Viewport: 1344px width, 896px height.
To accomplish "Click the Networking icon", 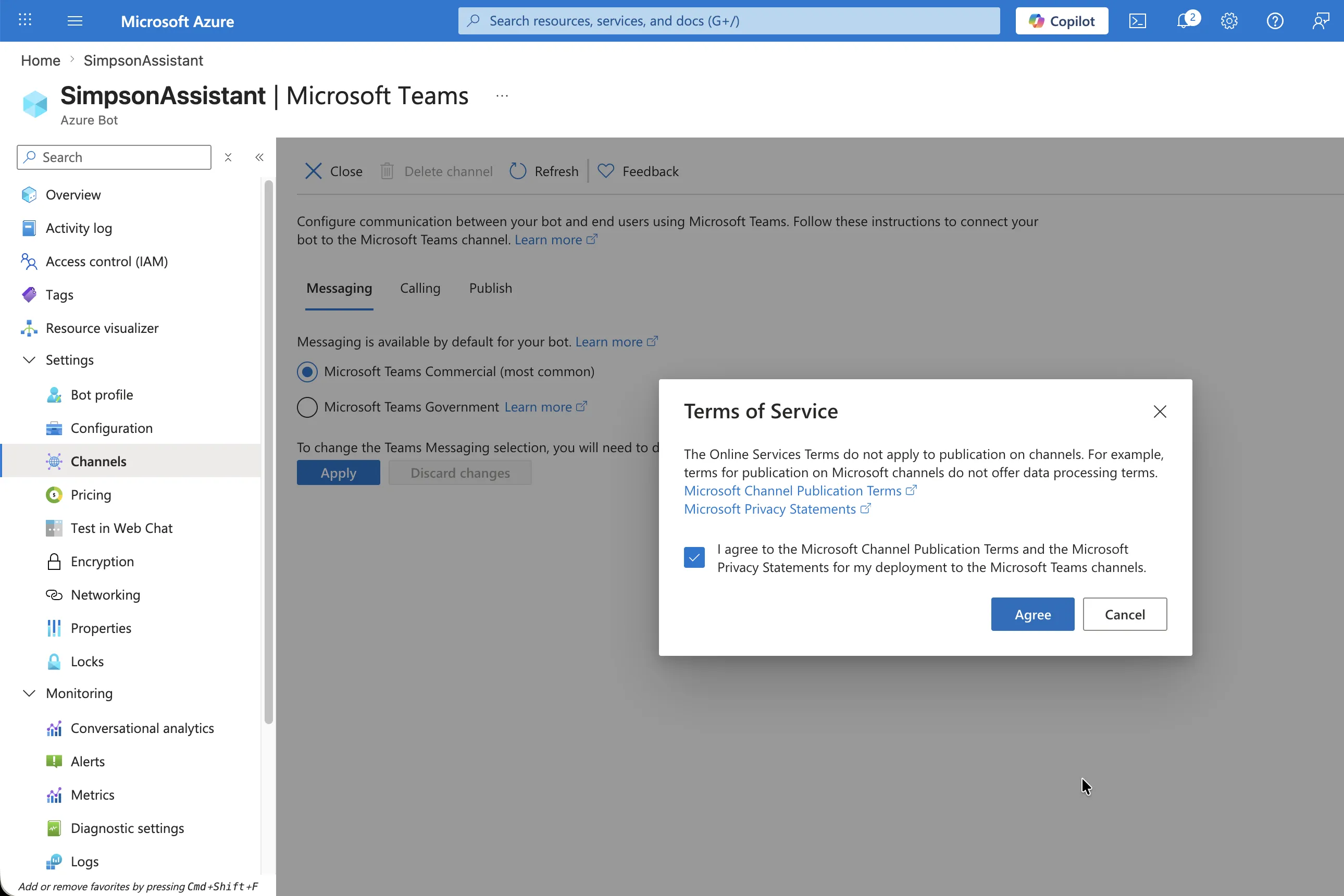I will [x=54, y=595].
